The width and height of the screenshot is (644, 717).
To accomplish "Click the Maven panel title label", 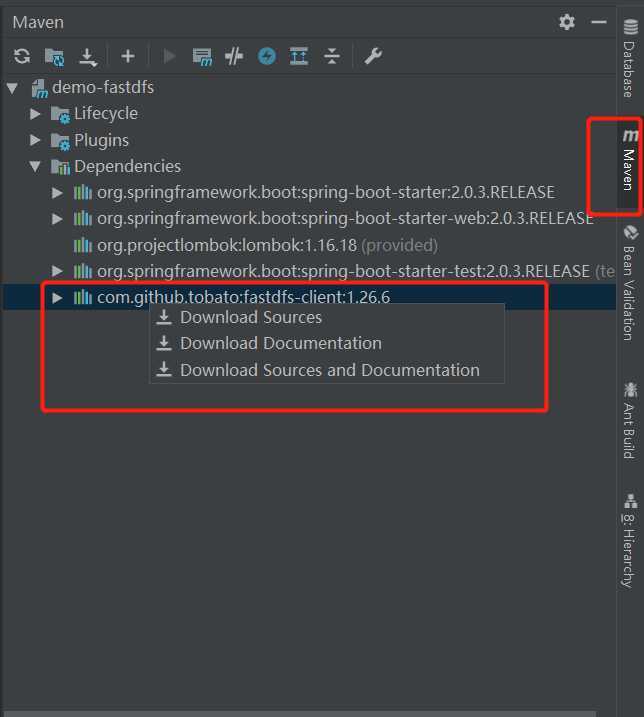I will pyautogui.click(x=38, y=22).
